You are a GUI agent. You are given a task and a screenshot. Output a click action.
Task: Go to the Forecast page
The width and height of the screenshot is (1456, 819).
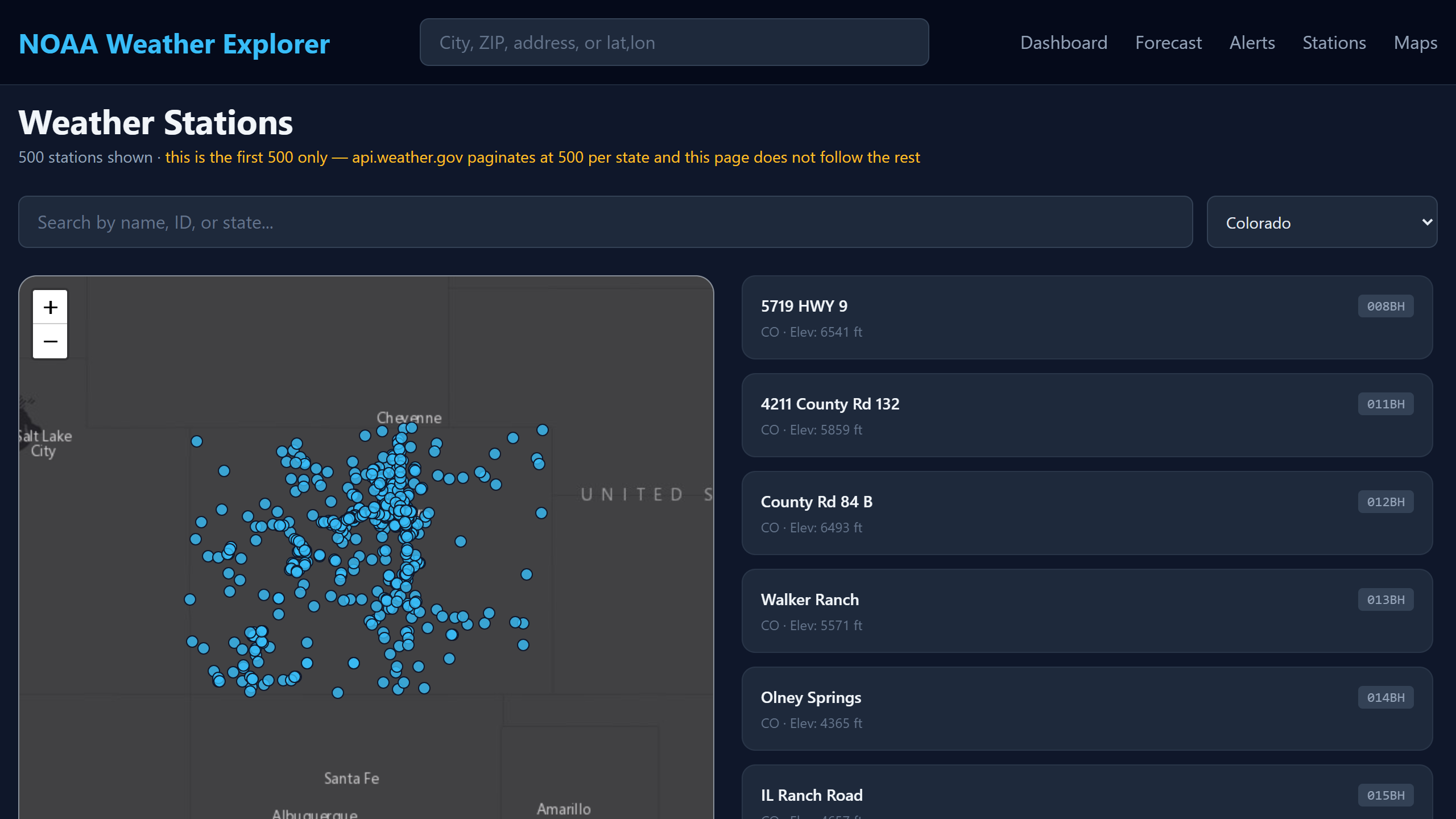click(x=1168, y=43)
